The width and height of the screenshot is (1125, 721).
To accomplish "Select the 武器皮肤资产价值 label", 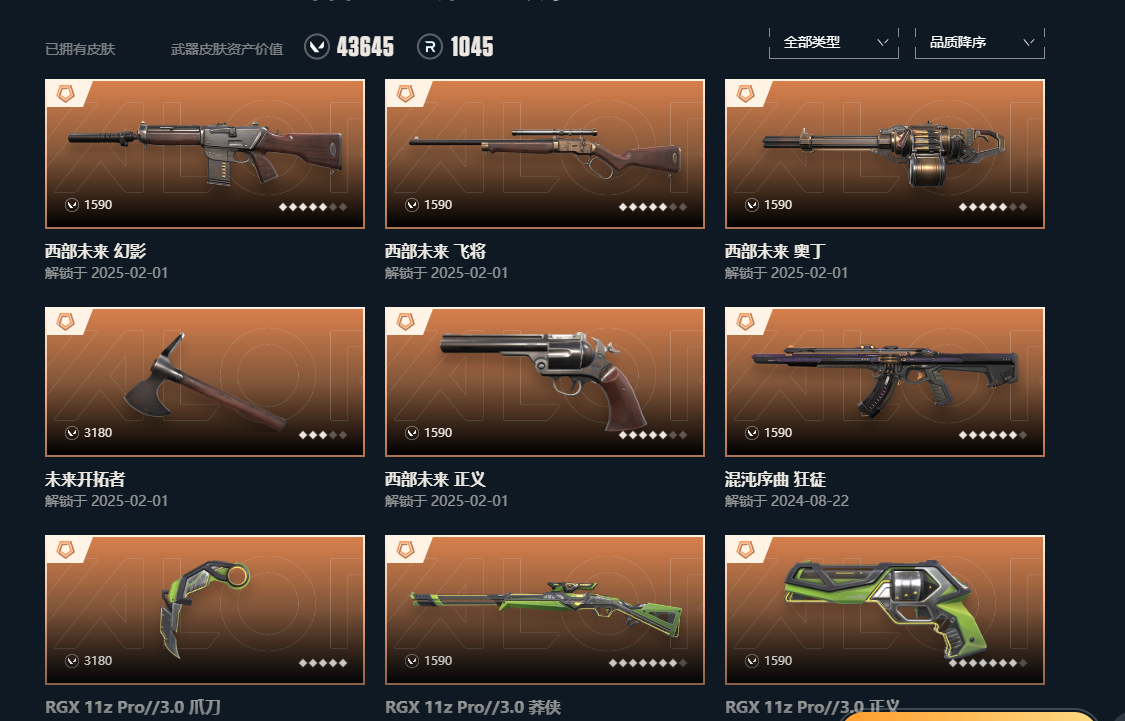I will point(227,49).
